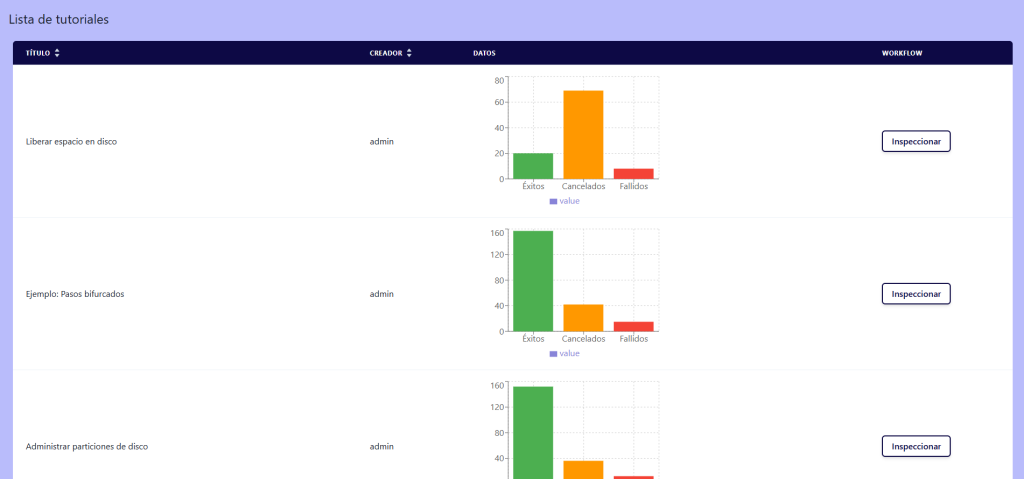The width and height of the screenshot is (1024, 479).
Task: Select the Administrar particiones de disco title
Action: pyautogui.click(x=86, y=447)
